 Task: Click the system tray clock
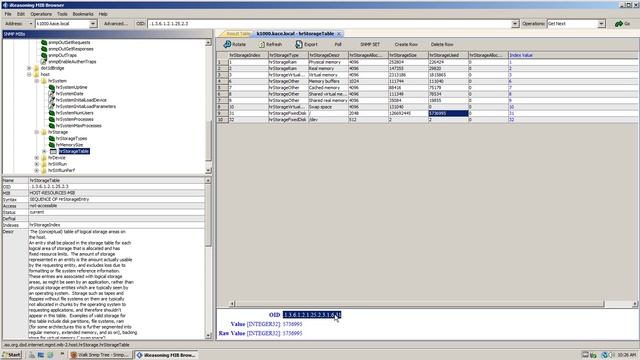pyautogui.click(x=627, y=355)
